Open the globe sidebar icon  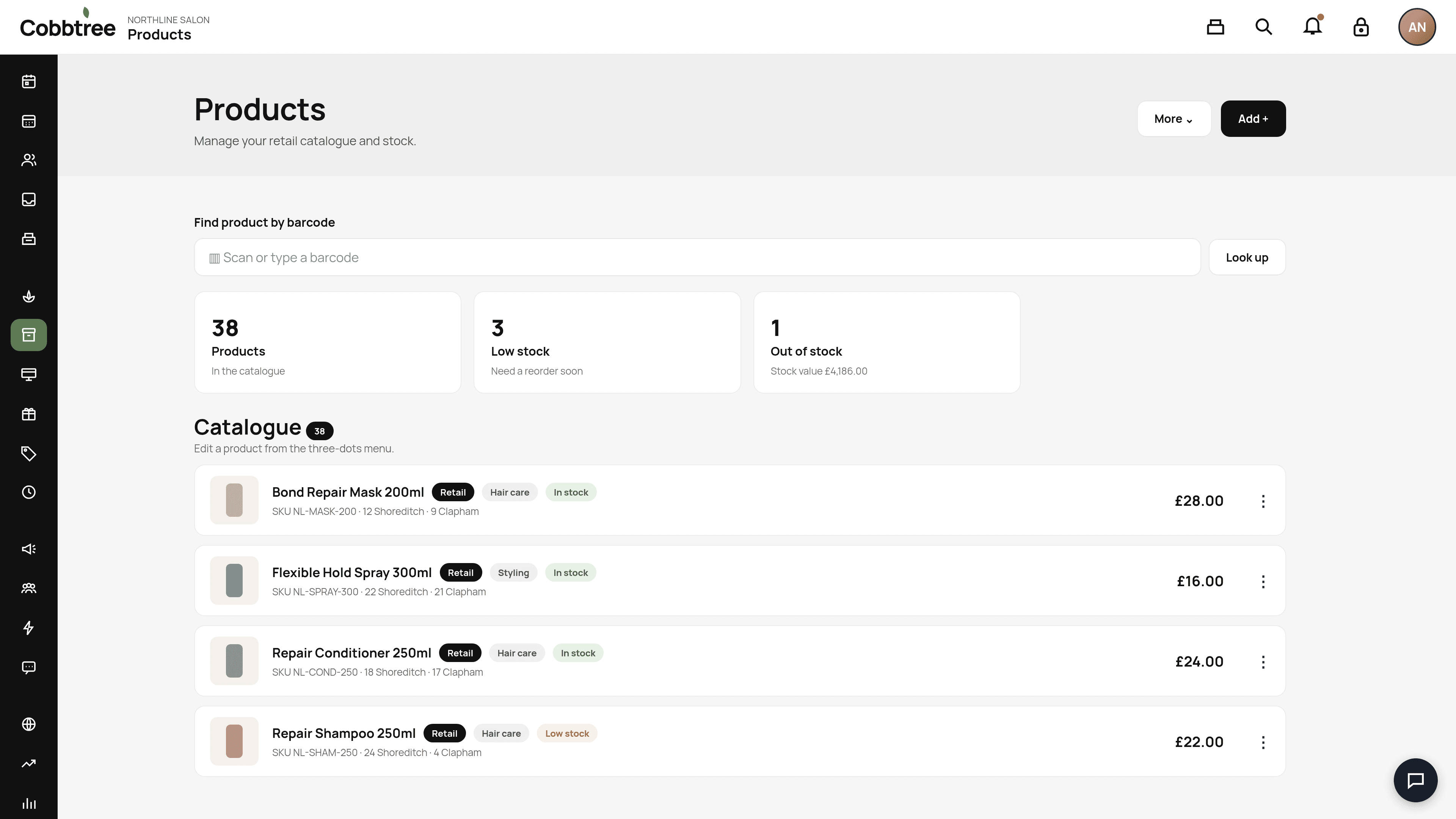point(29,724)
